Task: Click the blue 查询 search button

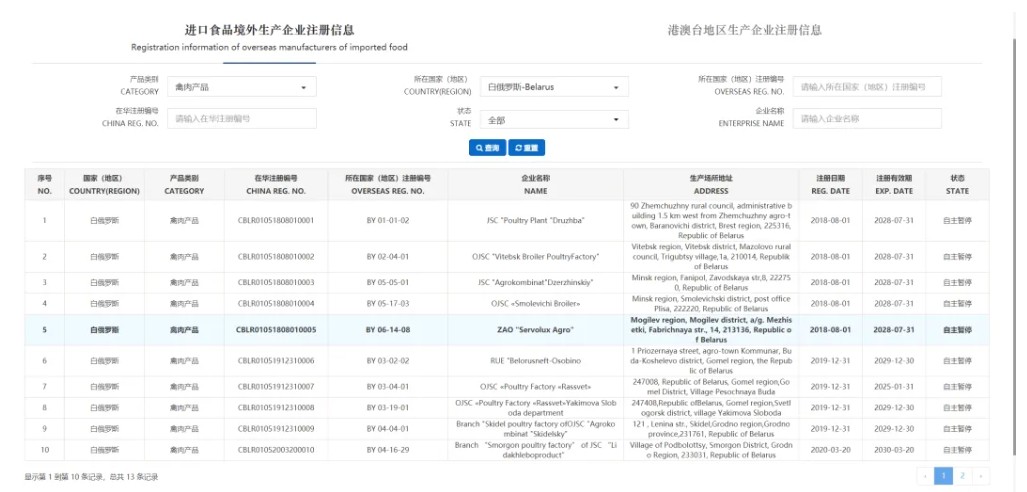Action: [x=487, y=148]
